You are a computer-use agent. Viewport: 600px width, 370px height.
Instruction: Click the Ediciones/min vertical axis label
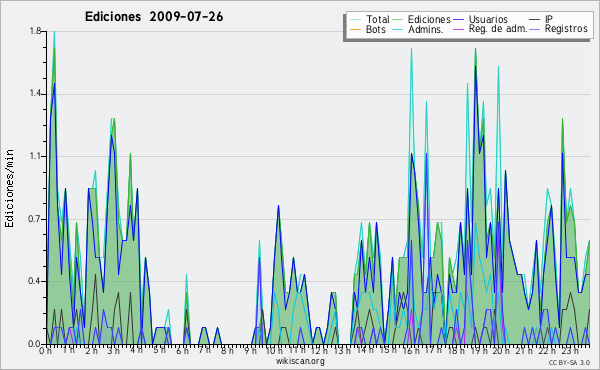[x=9, y=188]
